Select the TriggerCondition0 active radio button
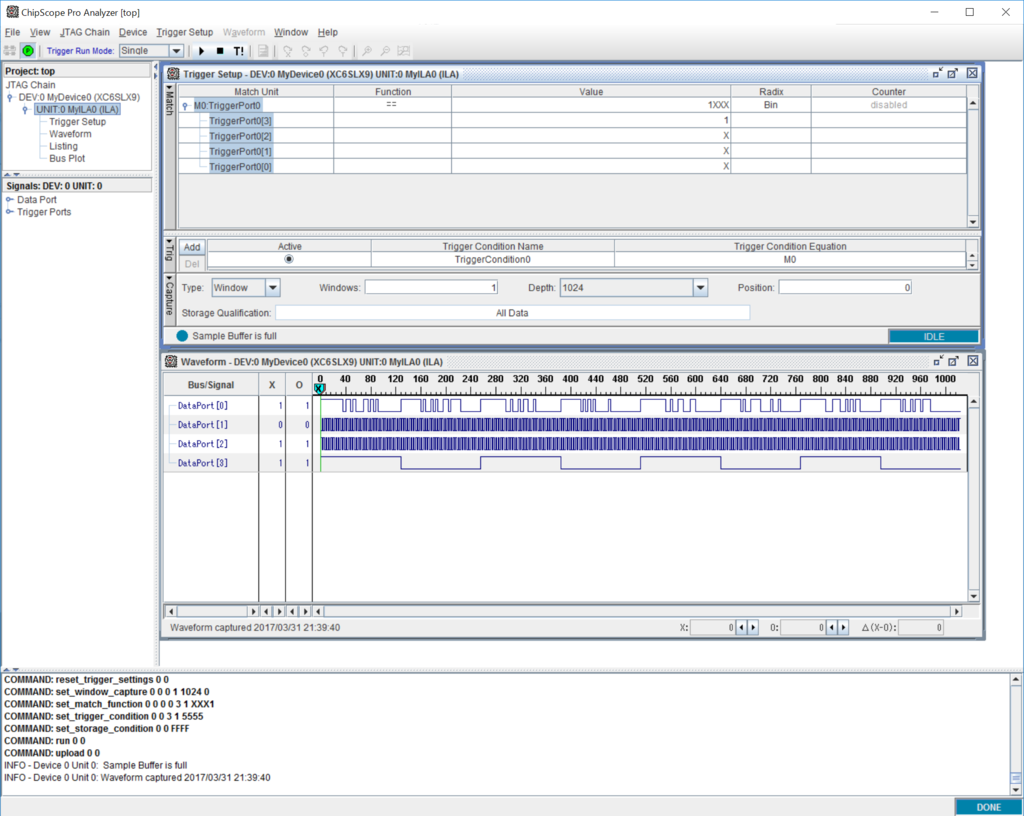This screenshot has height=816, width=1024. point(289,259)
